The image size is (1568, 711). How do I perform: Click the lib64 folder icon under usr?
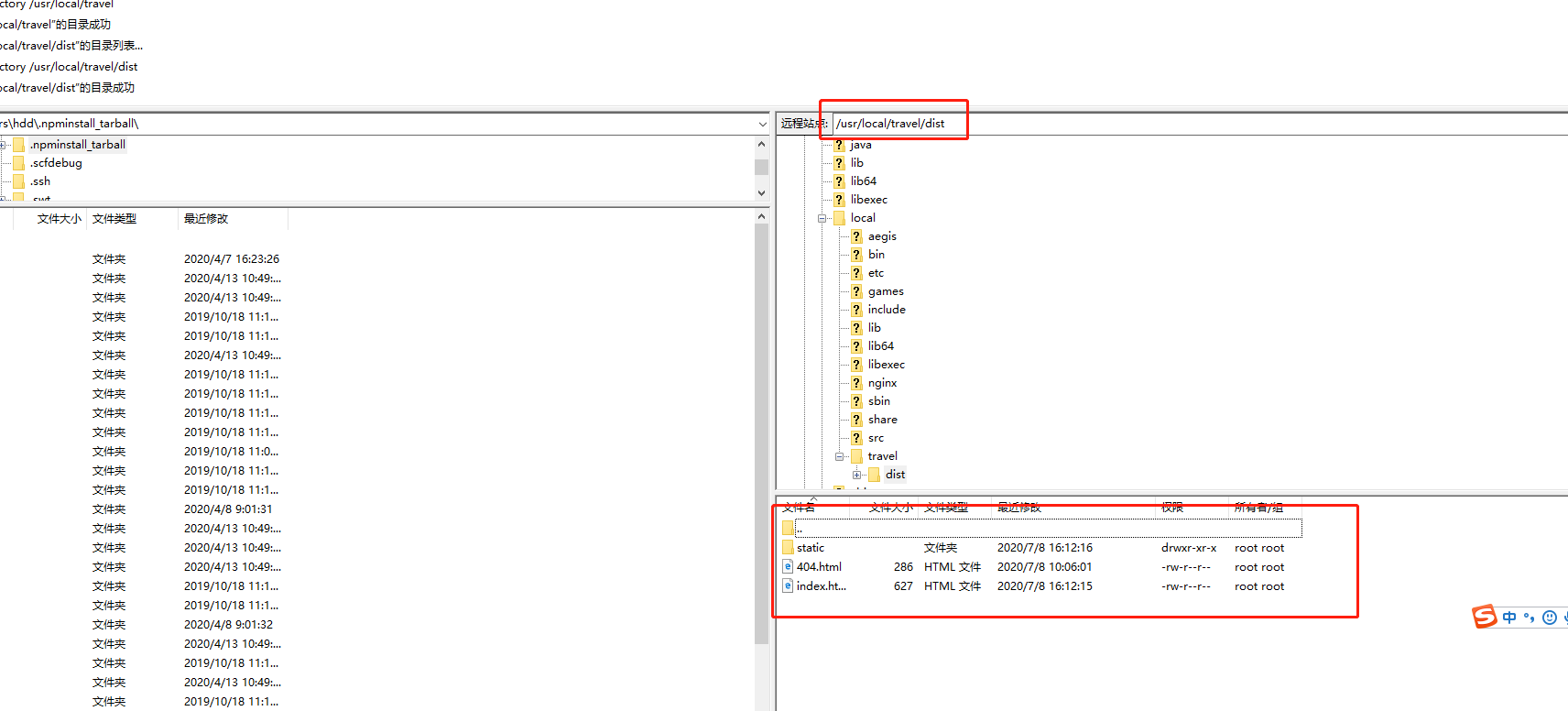tap(839, 181)
